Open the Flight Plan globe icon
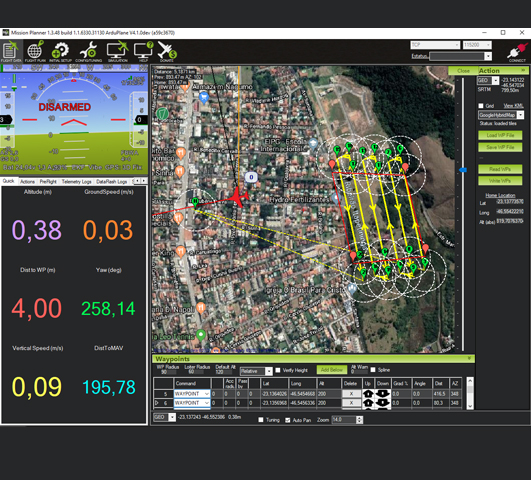The width and height of the screenshot is (531, 480). (35, 51)
